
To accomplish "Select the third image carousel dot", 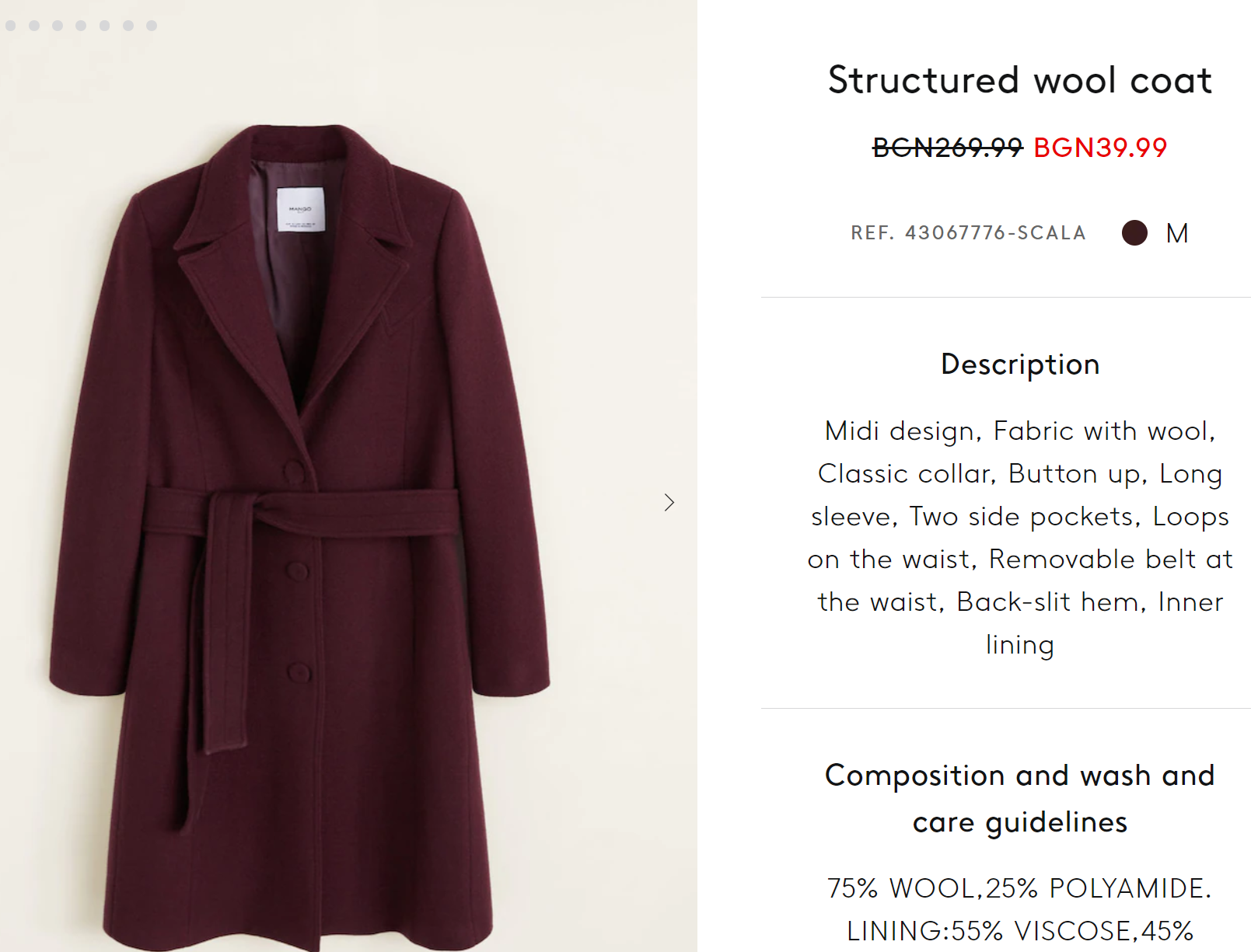I will (x=58, y=26).
